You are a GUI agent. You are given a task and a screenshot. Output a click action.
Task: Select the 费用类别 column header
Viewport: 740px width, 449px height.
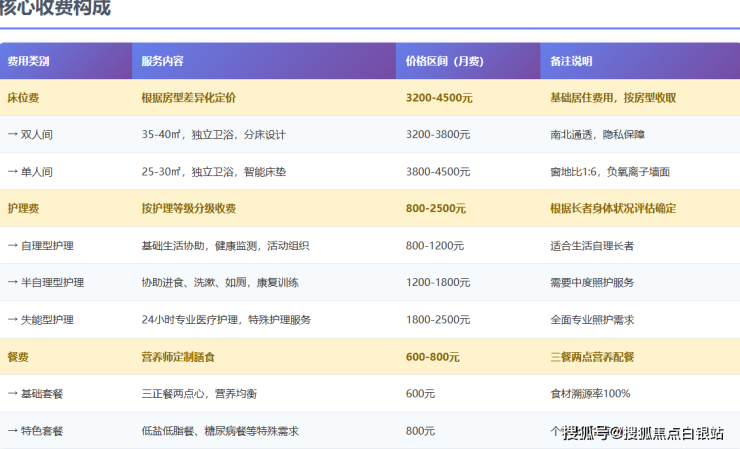click(28, 61)
